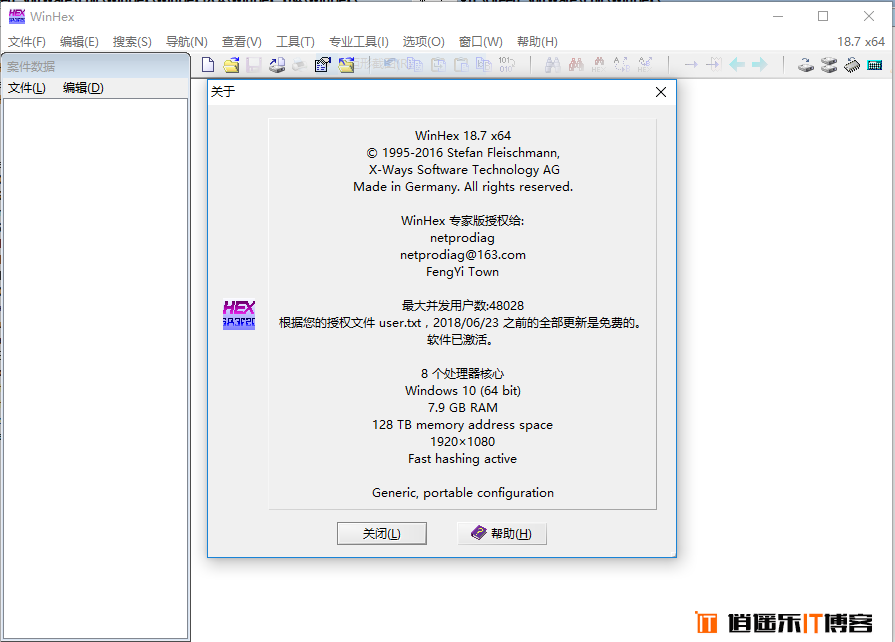Click the Open Folder toolbar icon
The width and height of the screenshot is (895, 642).
346,64
